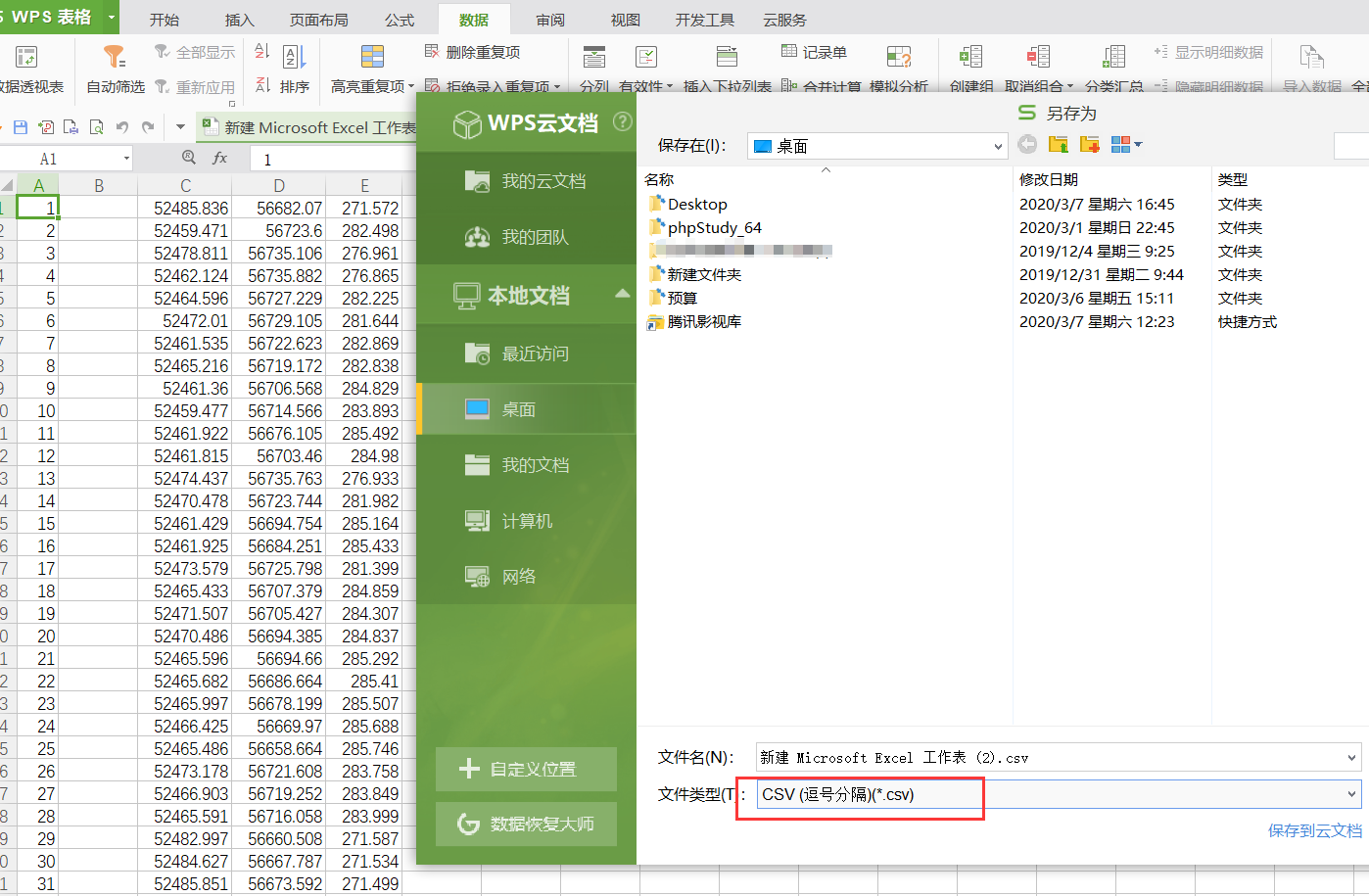The width and height of the screenshot is (1369, 896).
Task: Expand the 保存在 location dropdown
Action: tap(998, 147)
